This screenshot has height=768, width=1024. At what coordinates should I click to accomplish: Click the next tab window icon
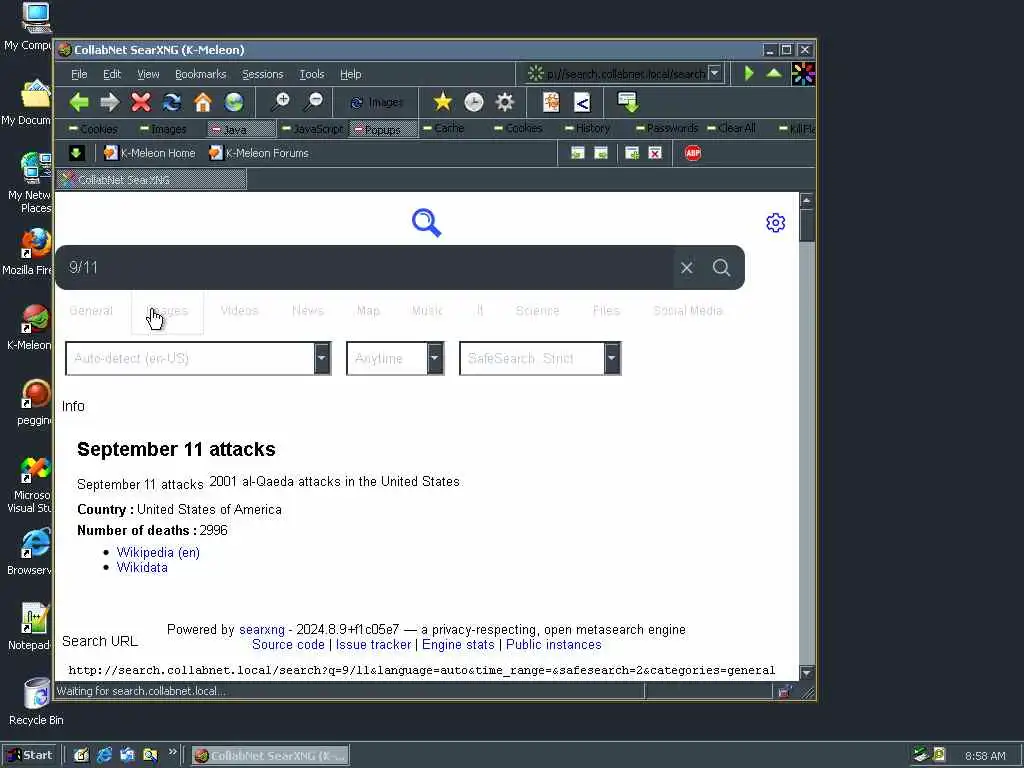(x=601, y=153)
